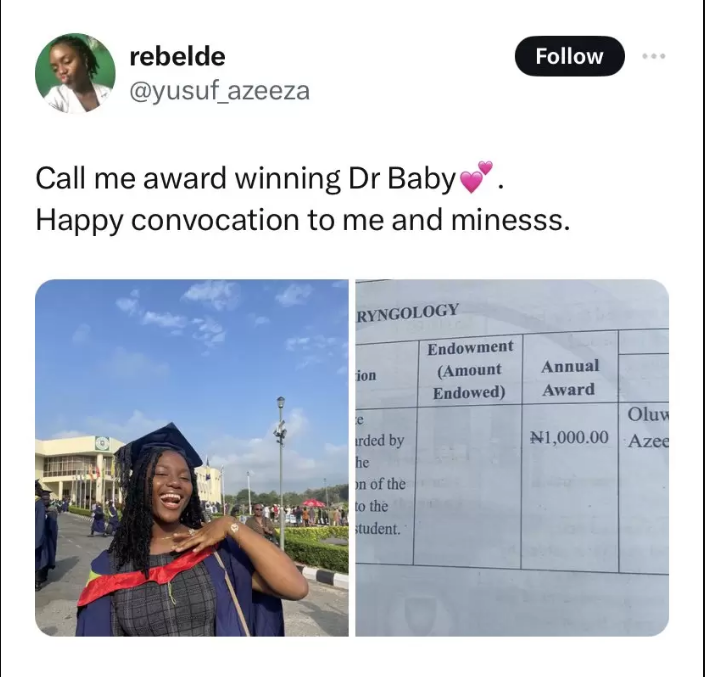Click the 'RYNGOLOGY' heading in the document
Image resolution: width=705 pixels, height=677 pixels.
tap(408, 311)
